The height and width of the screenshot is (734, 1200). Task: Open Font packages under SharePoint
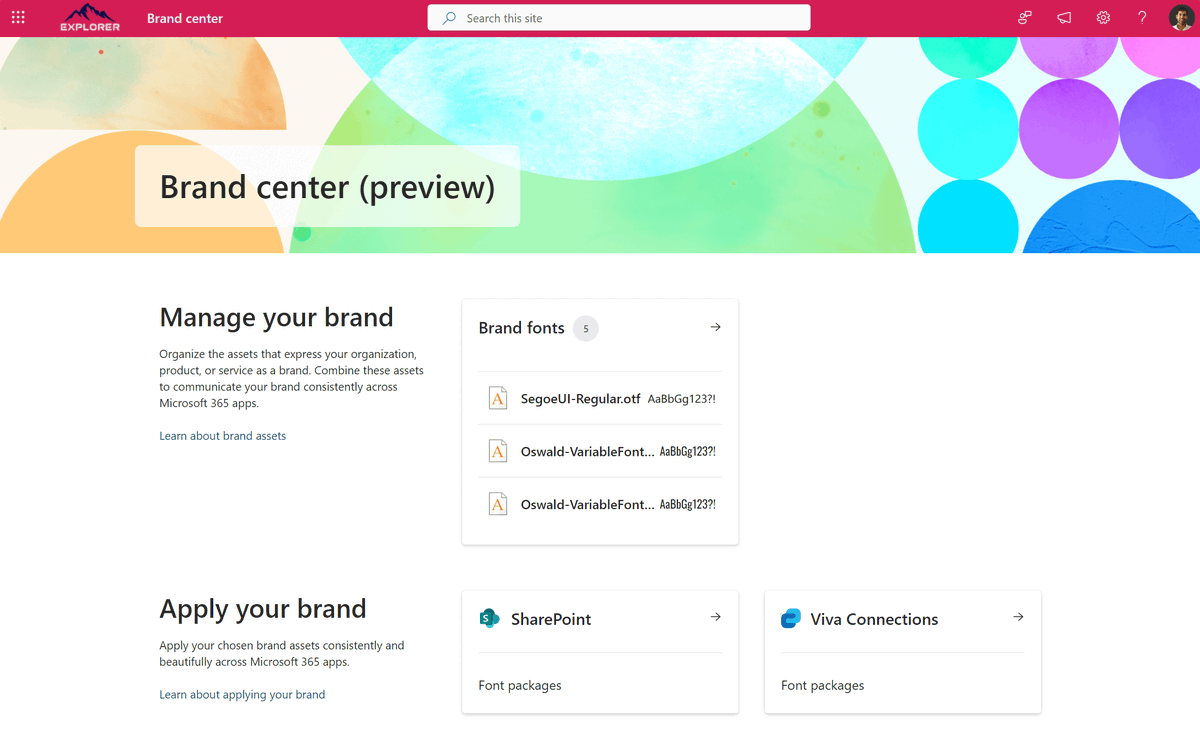click(x=520, y=685)
